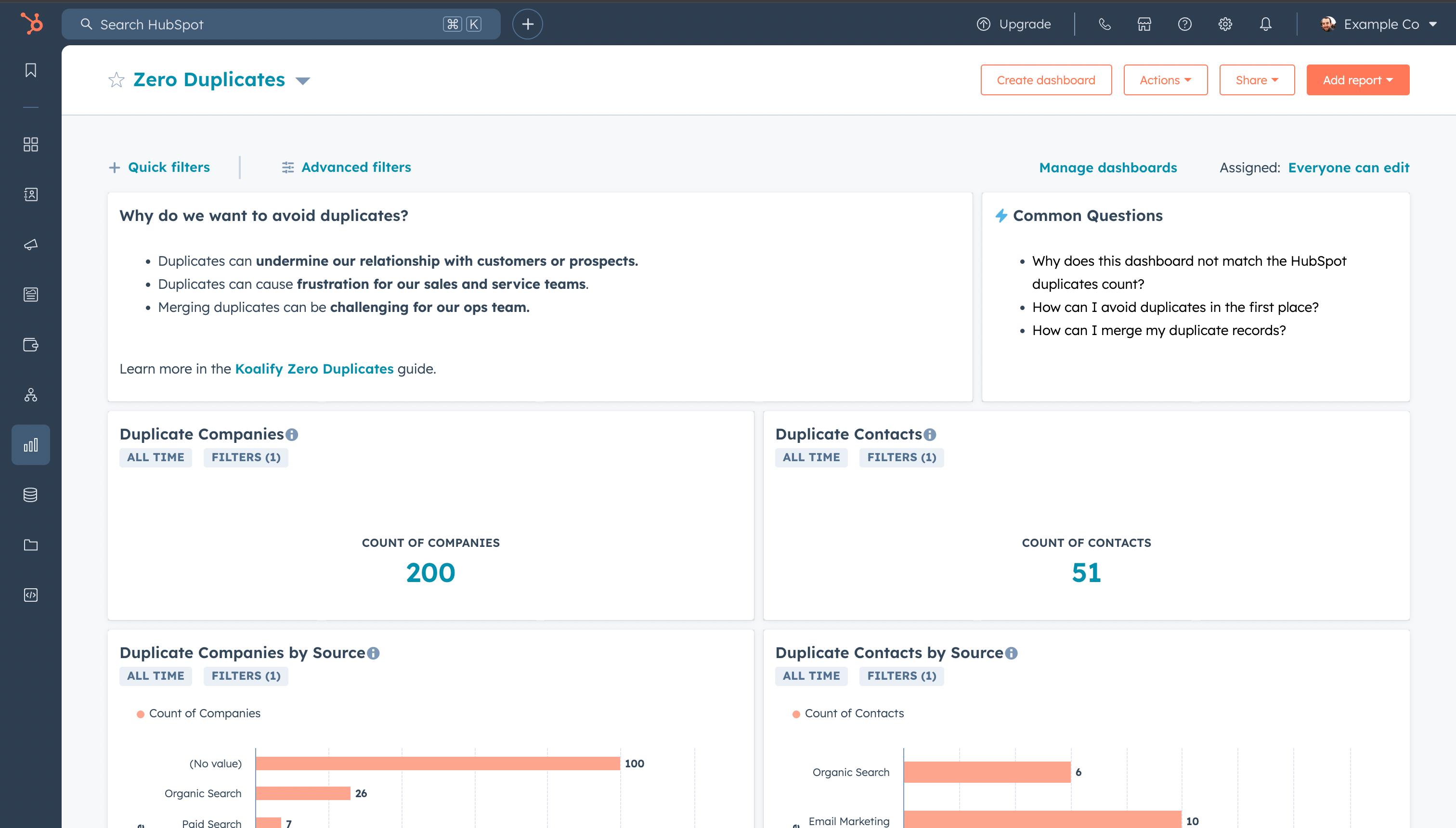
Task: Click the Koalify Zero Duplicates guide link
Action: click(314, 368)
